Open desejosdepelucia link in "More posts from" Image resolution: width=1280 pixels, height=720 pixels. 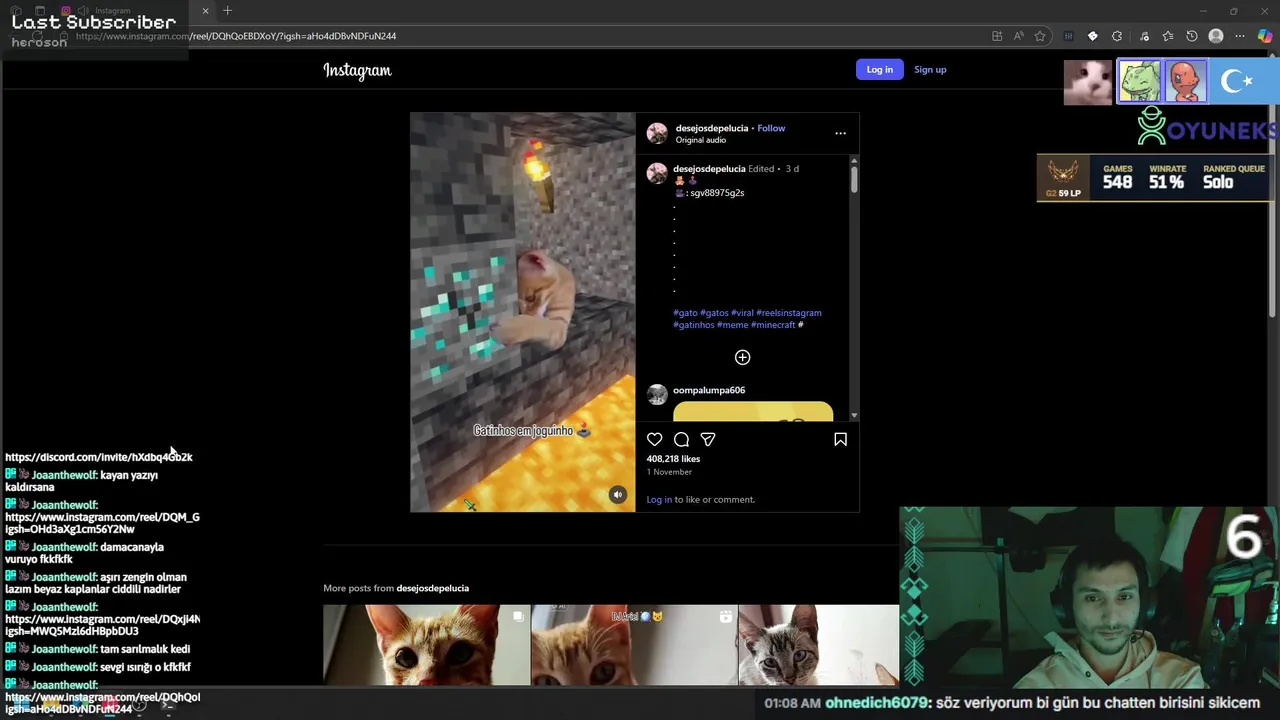(432, 588)
